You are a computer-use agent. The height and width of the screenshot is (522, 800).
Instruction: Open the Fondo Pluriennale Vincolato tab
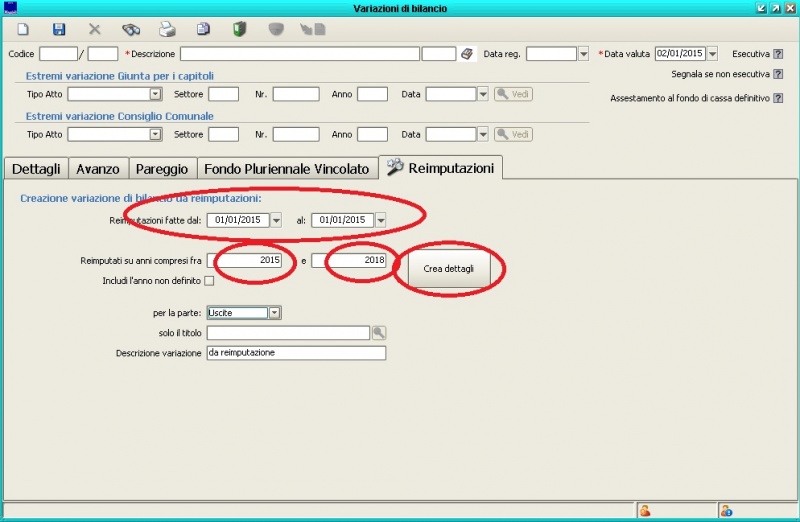[287, 169]
